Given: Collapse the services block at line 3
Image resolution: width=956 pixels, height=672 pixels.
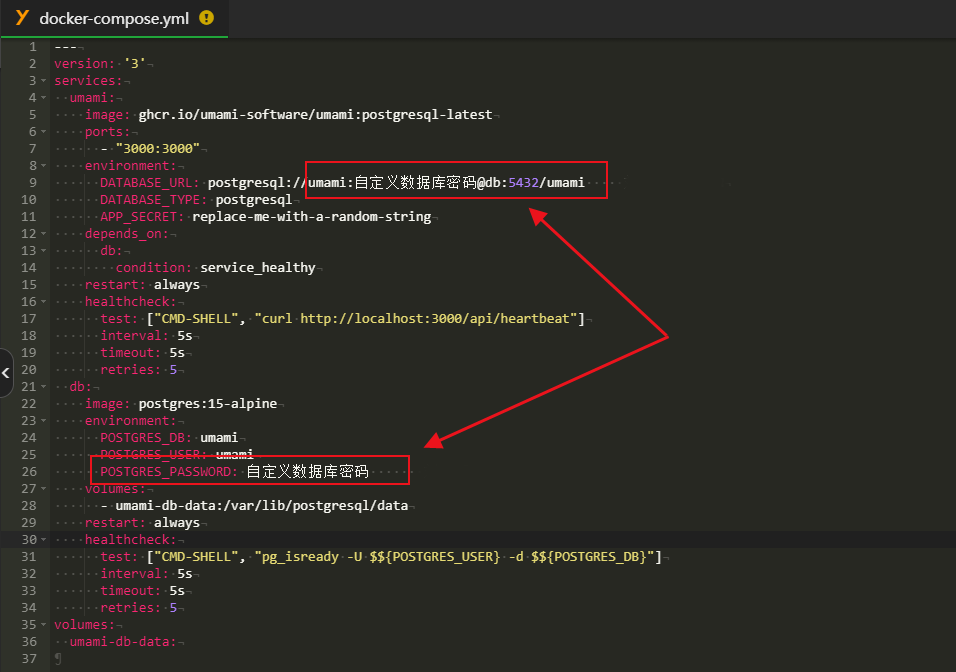Looking at the screenshot, I should [x=43, y=80].
